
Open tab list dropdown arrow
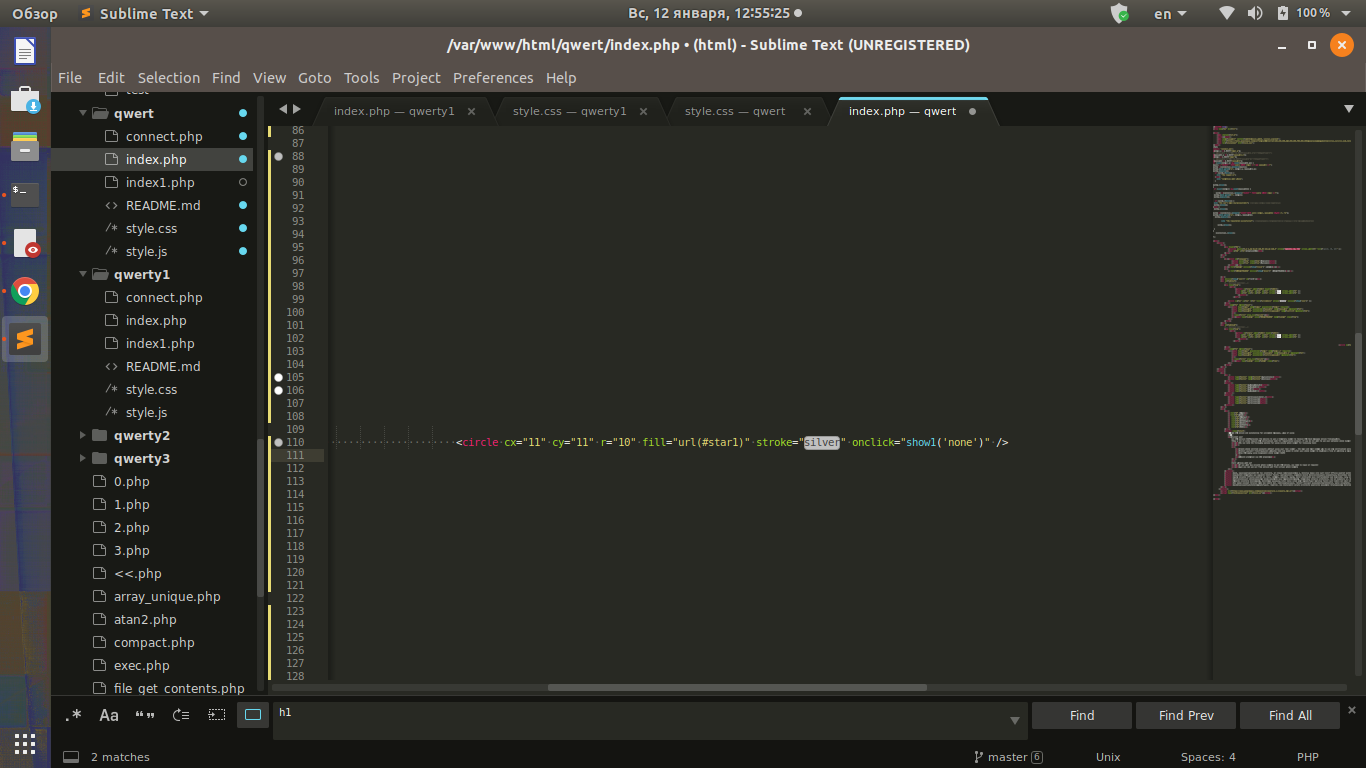(1349, 109)
